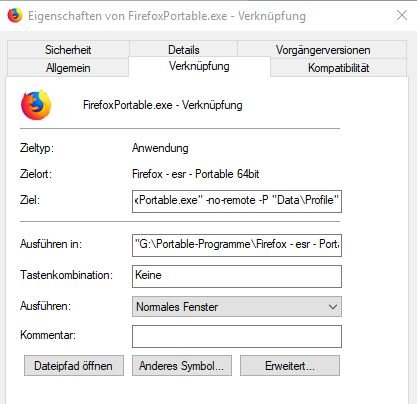Viewport: 417px width, 404px height.
Task: Click the empty Kommentar field
Action: point(237,336)
